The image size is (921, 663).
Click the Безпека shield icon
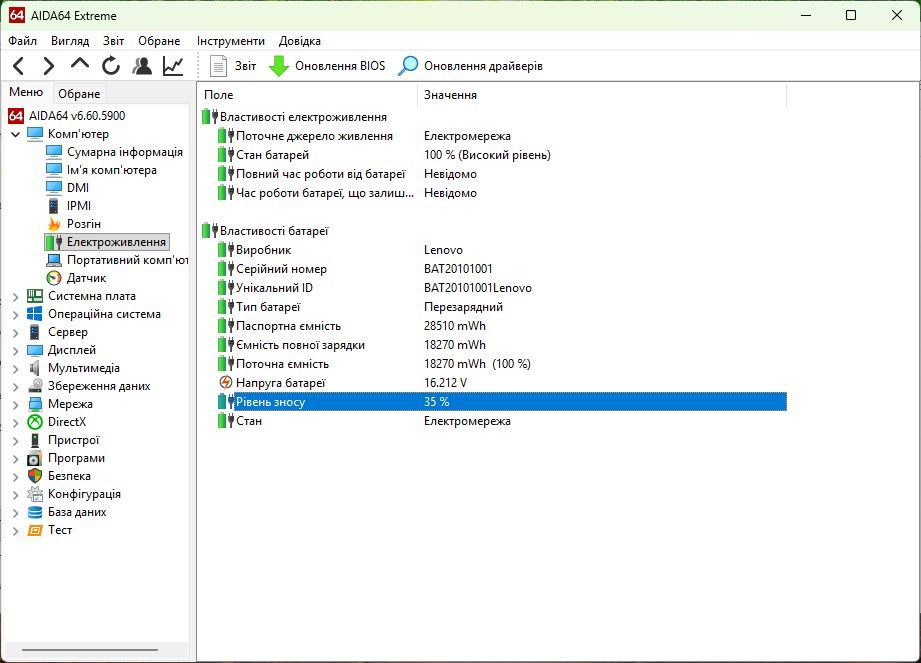(35, 476)
